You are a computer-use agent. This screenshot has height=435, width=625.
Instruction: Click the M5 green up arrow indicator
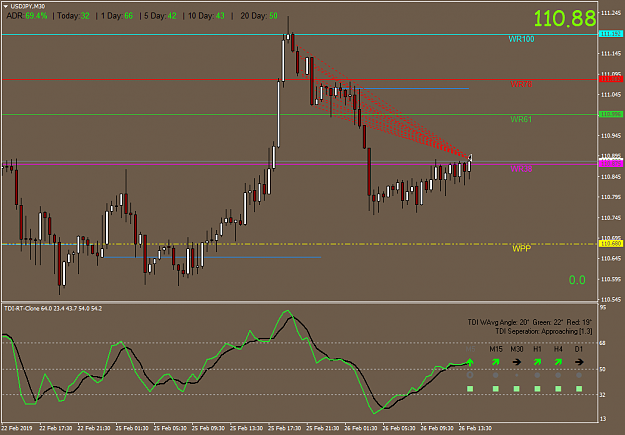coord(470,362)
